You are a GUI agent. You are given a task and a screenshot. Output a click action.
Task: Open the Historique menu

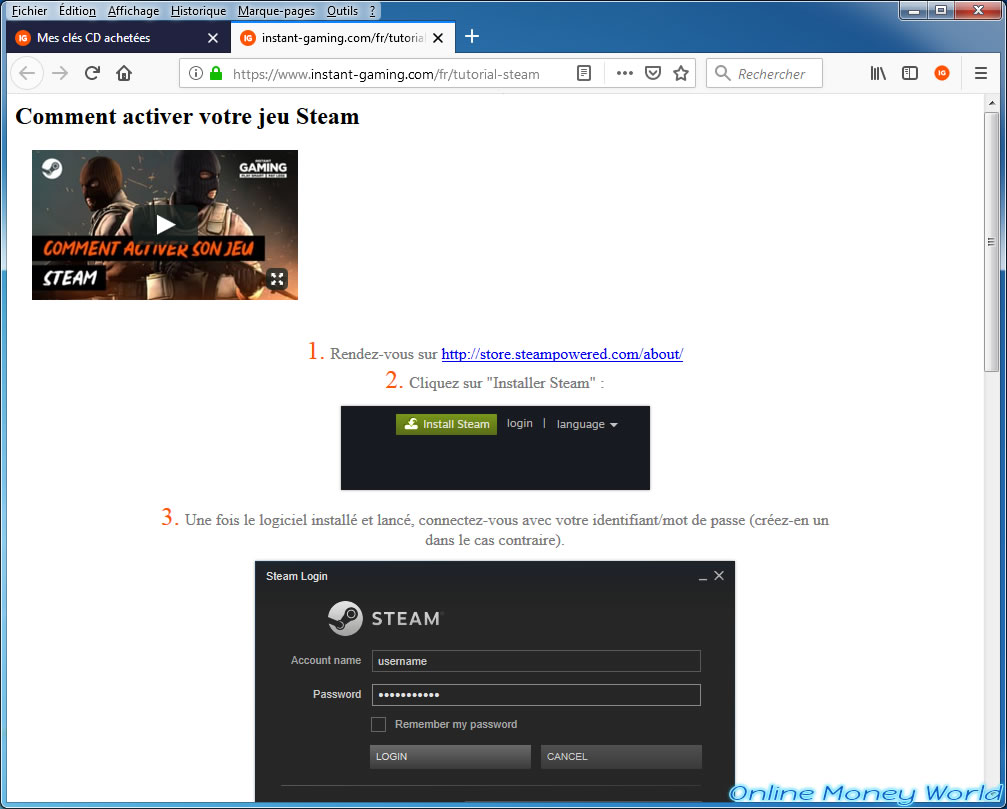(198, 11)
